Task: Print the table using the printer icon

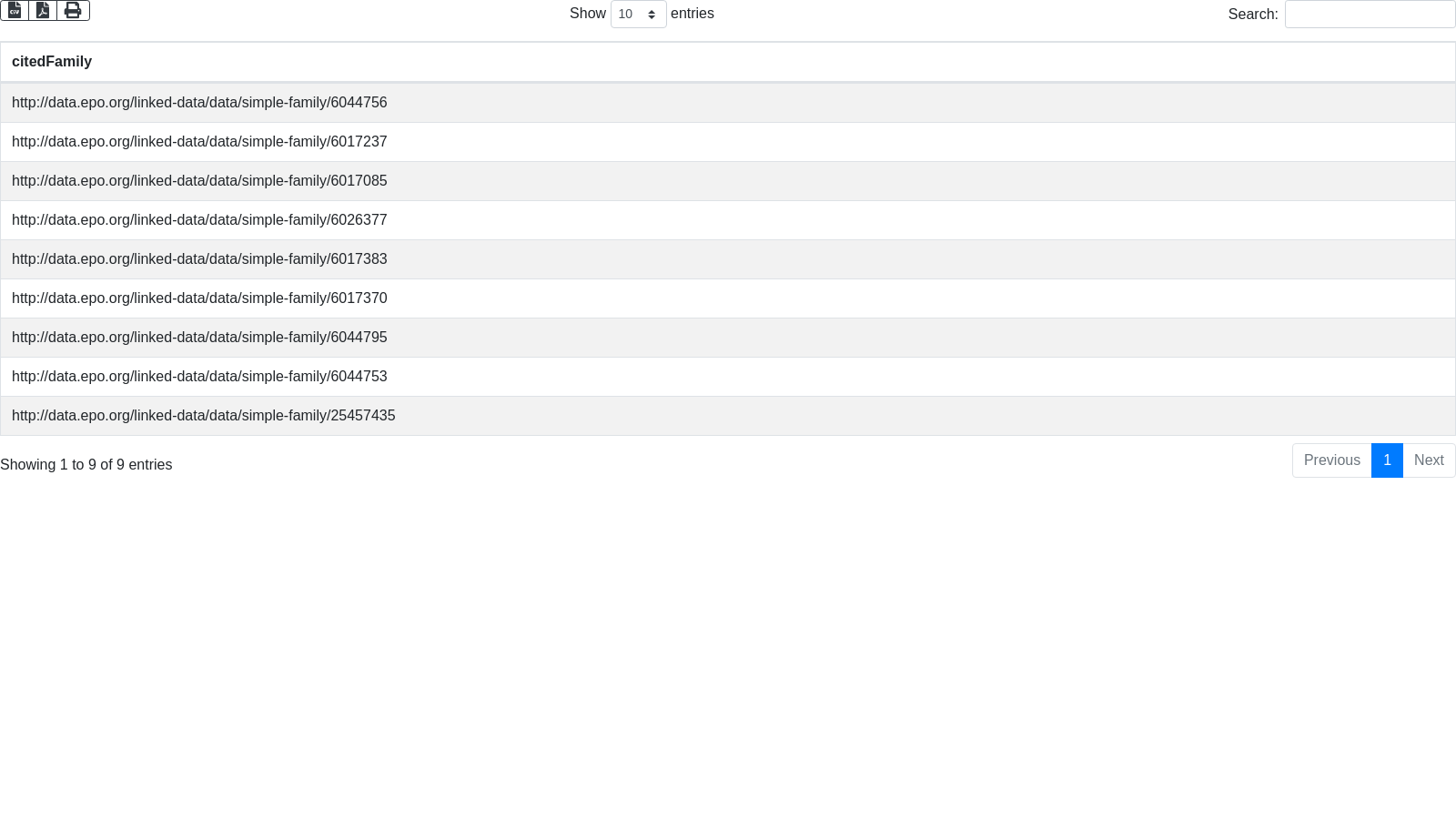Action: [x=73, y=10]
